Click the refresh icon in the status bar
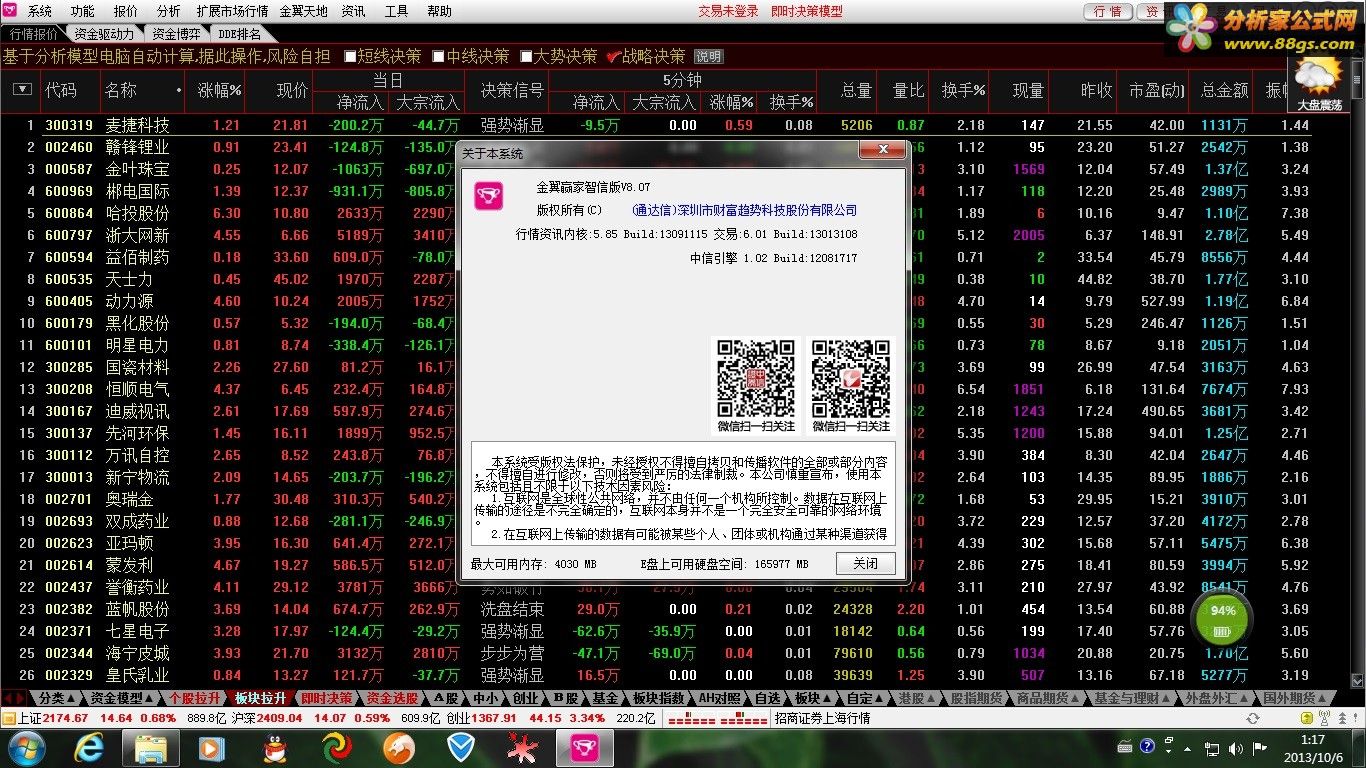This screenshot has width=1366, height=768. tap(1252, 718)
